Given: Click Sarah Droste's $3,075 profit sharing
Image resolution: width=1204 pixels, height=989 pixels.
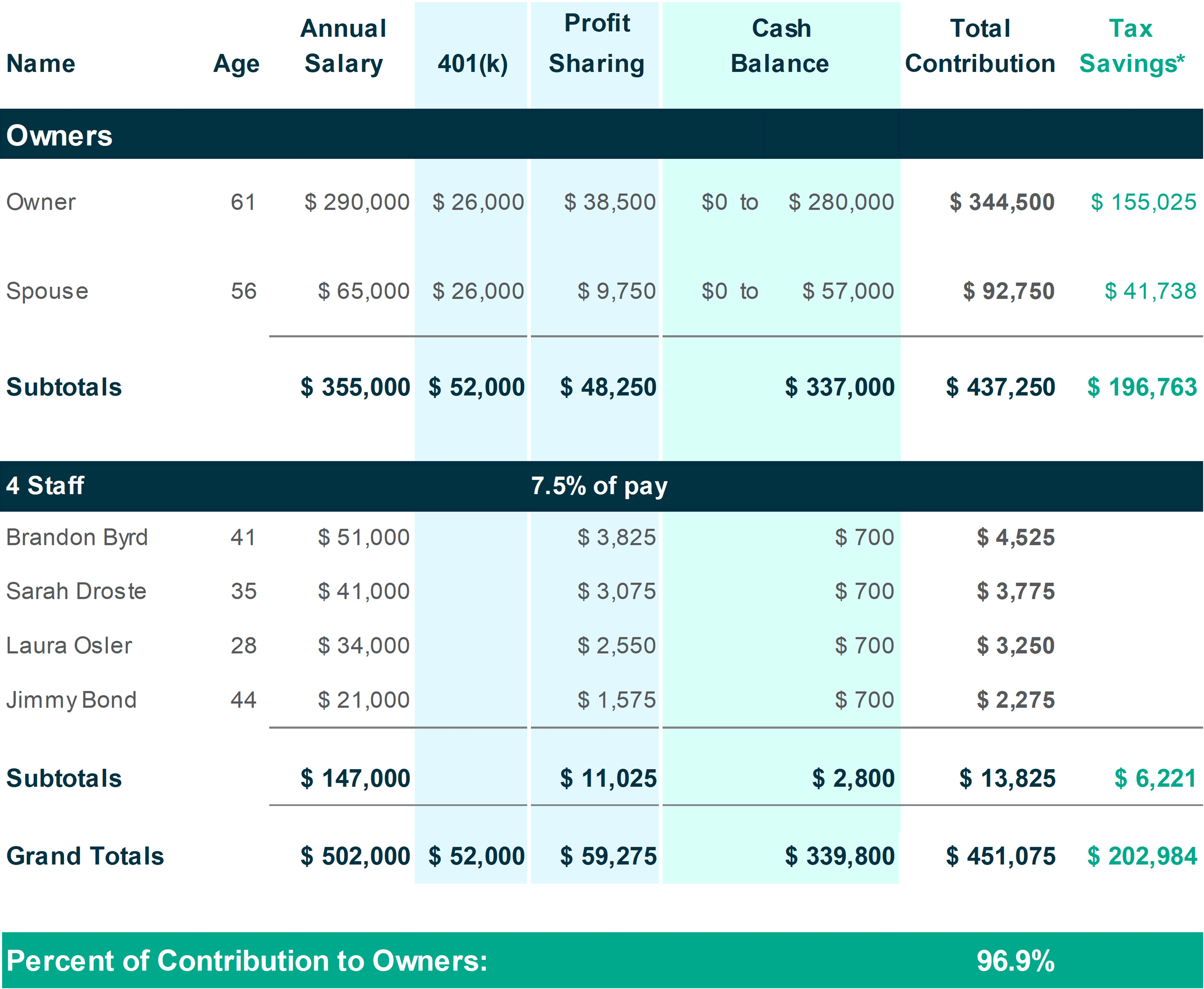Looking at the screenshot, I should [617, 592].
